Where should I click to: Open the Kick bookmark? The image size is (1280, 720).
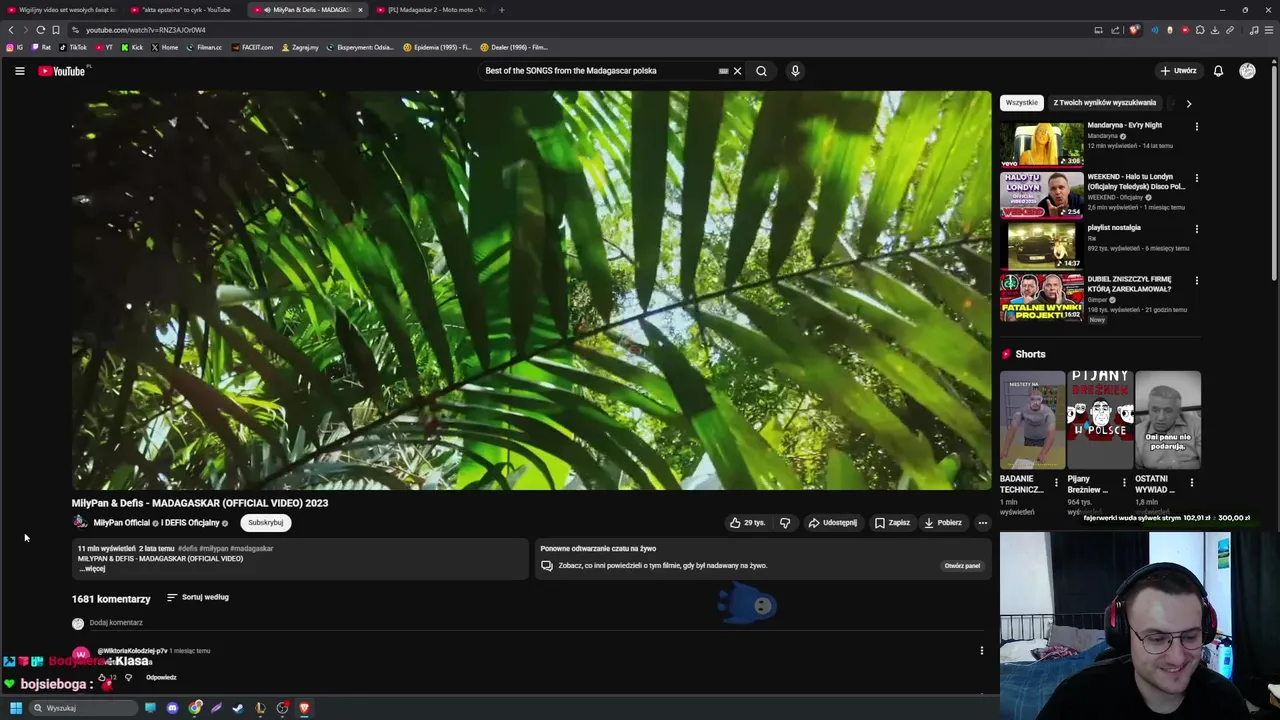[x=132, y=47]
